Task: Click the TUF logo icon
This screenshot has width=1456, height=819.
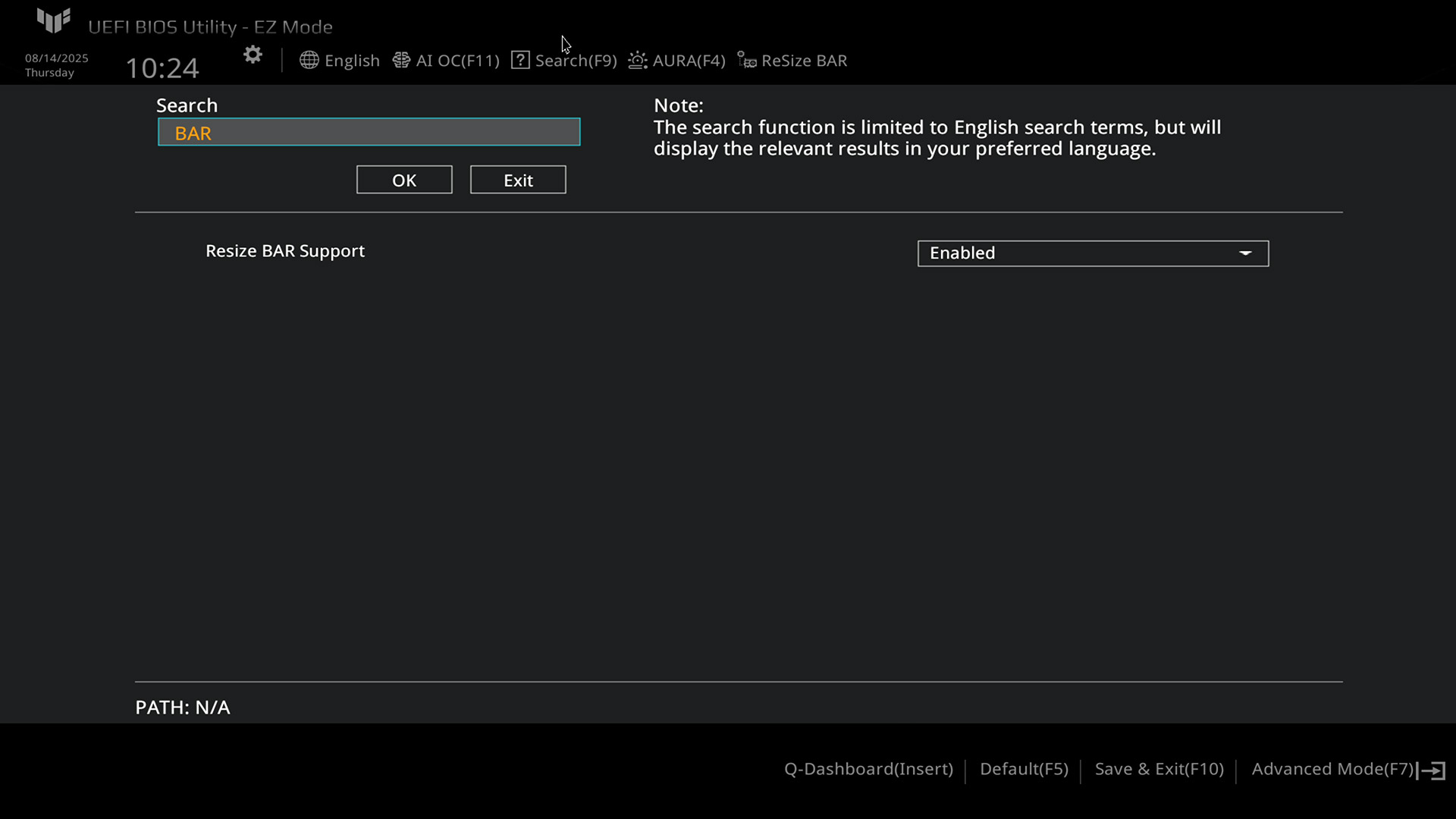Action: (x=54, y=20)
